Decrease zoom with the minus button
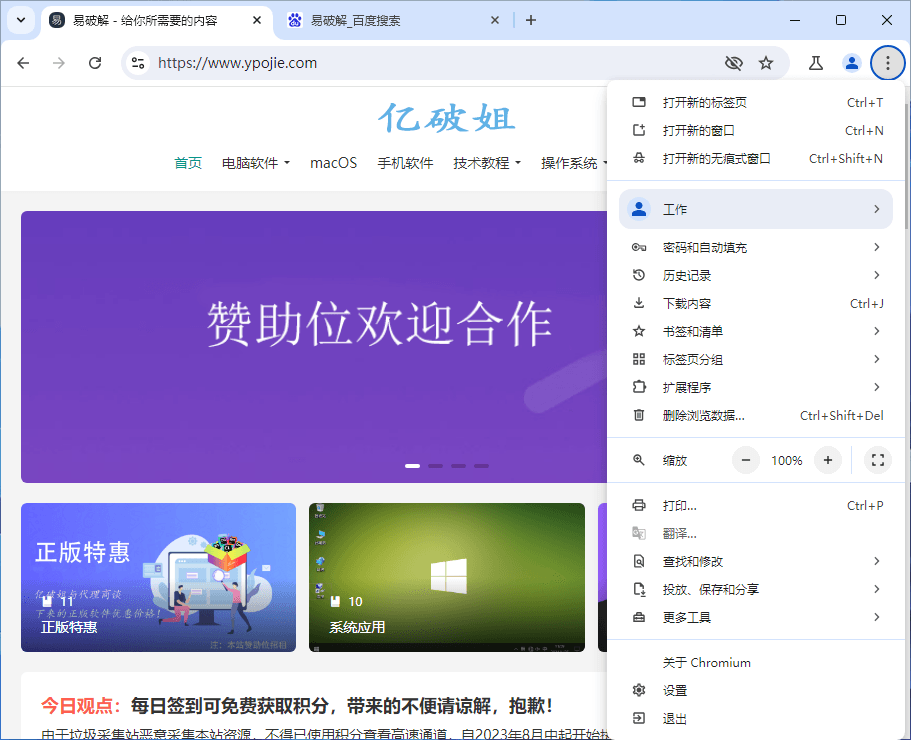Image resolution: width=911 pixels, height=740 pixels. pyautogui.click(x=746, y=460)
